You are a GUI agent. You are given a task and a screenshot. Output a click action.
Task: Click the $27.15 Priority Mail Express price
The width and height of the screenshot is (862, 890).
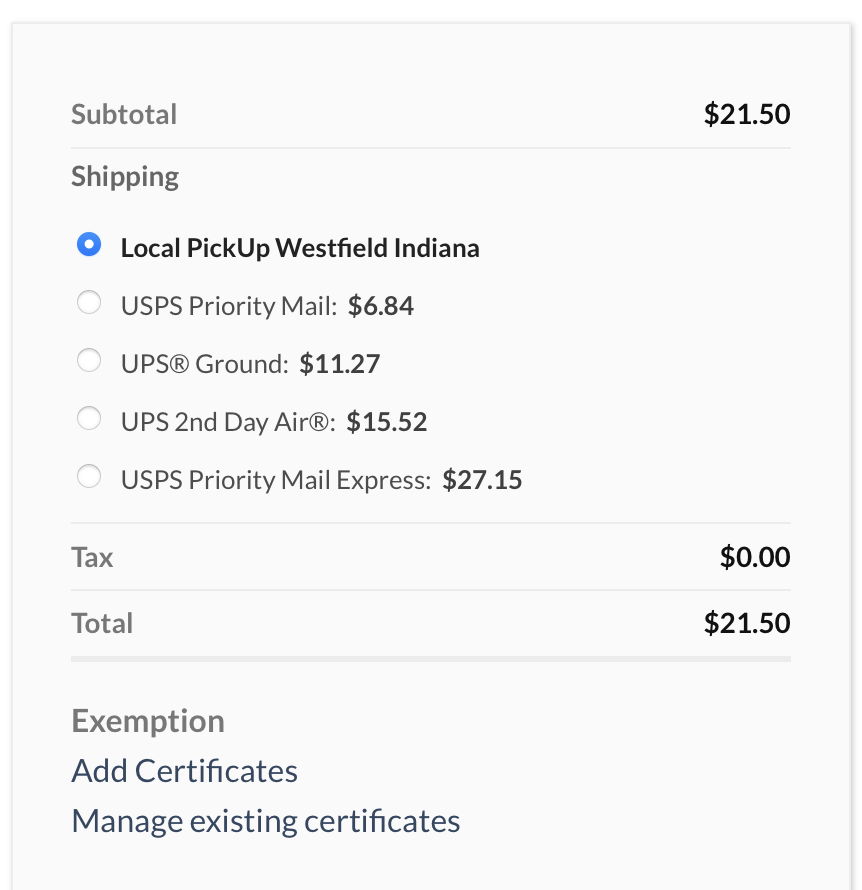click(x=482, y=480)
